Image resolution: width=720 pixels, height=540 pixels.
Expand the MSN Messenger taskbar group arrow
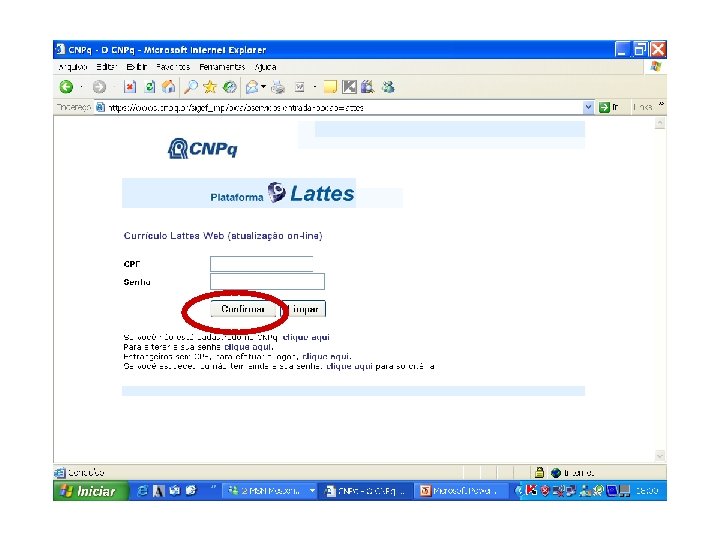313,491
